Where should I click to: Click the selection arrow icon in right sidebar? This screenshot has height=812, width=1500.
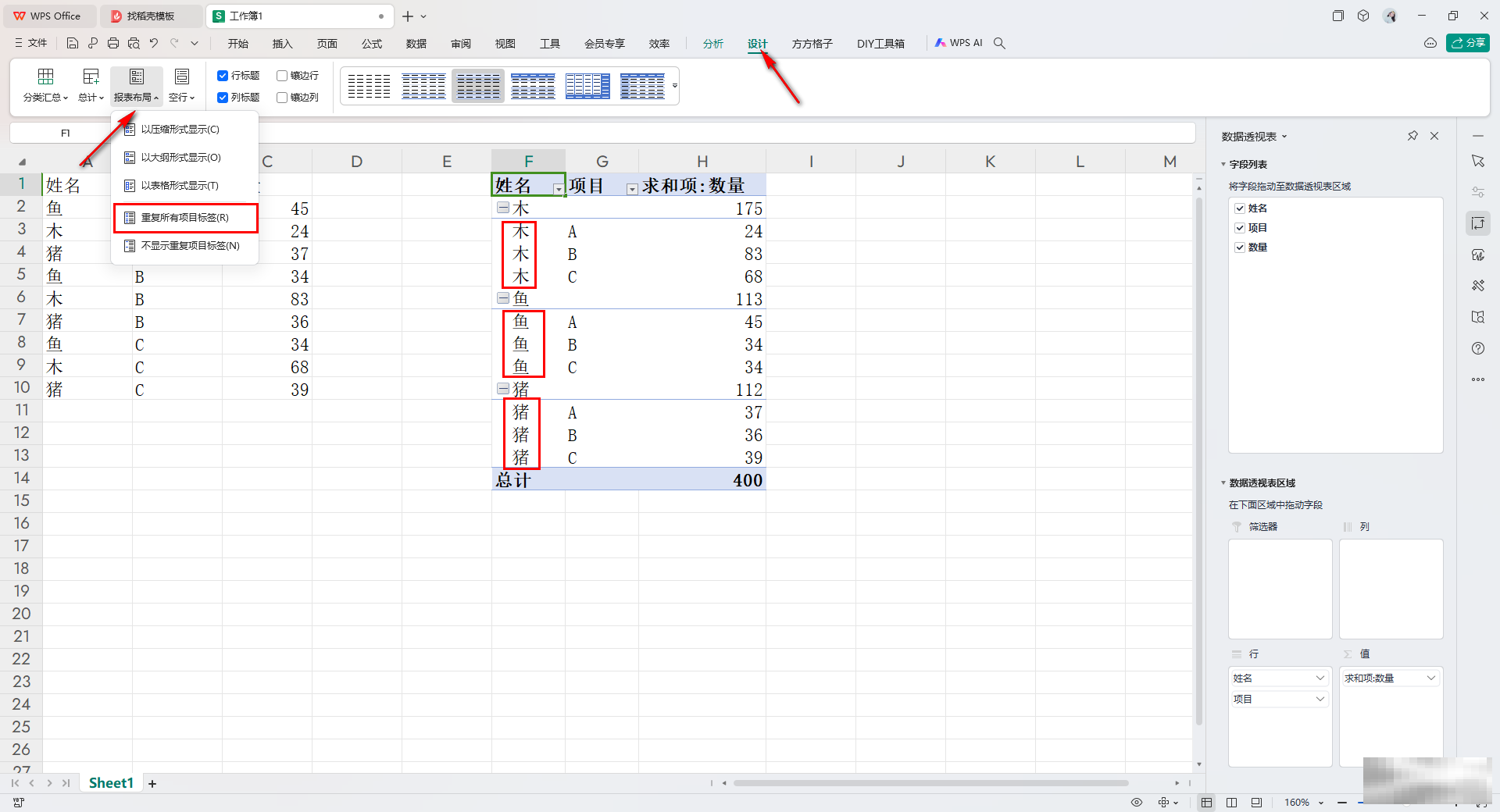tap(1478, 161)
